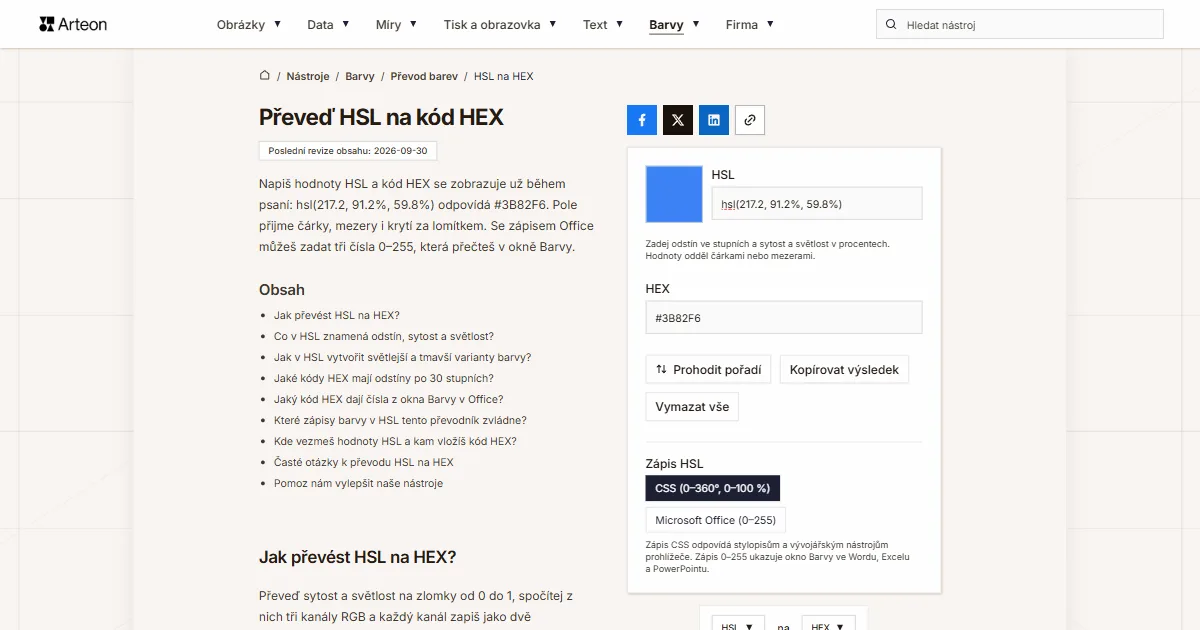Select CSS (0–360°, 0–100 %) notation

coord(713,488)
